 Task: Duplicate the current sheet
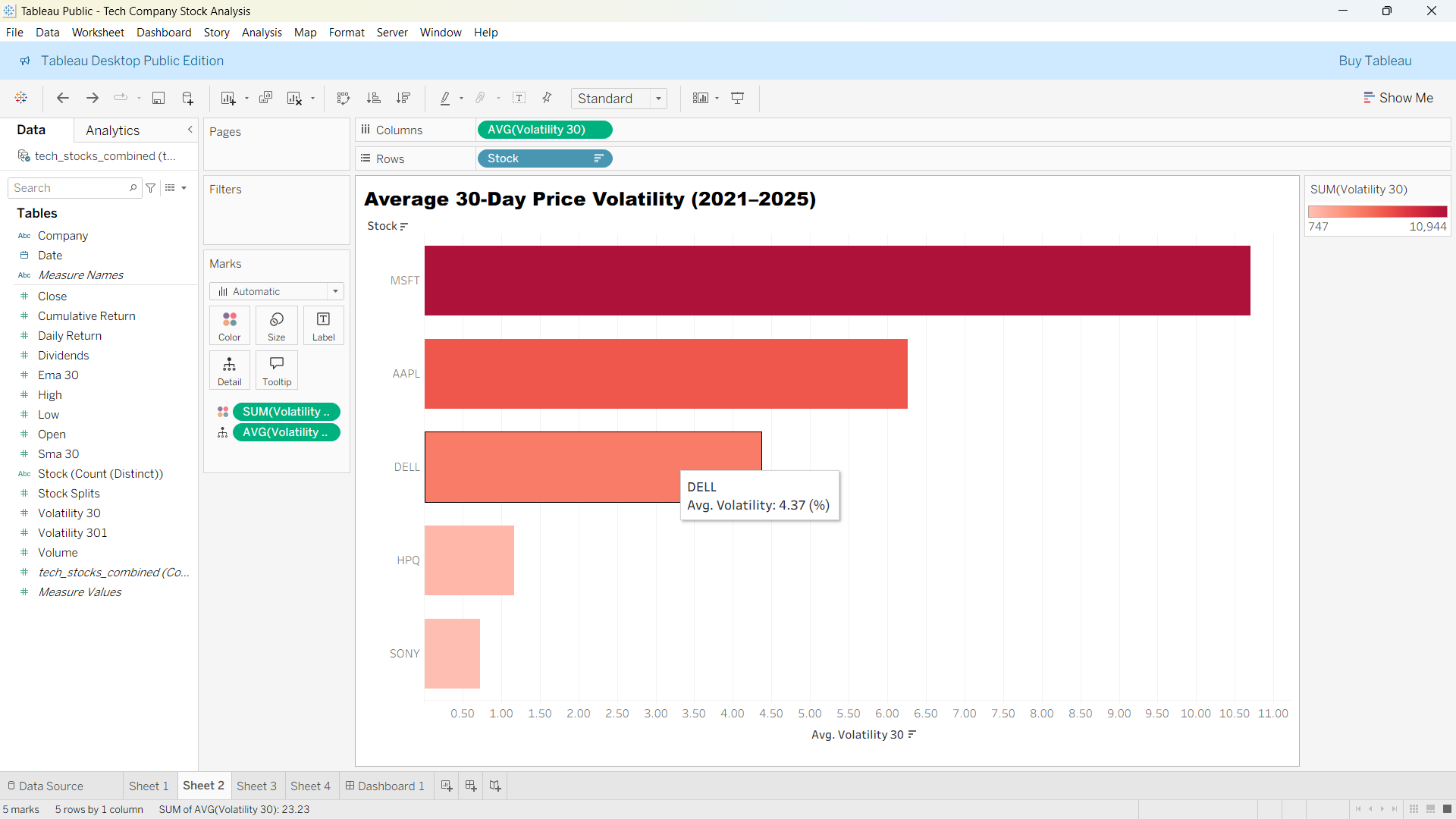coord(265,98)
